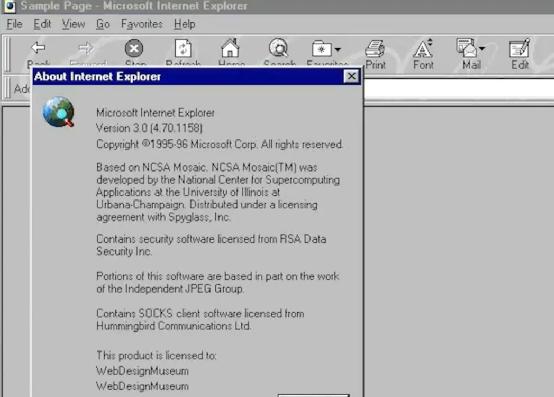Open the Mail toolbar icon
The image size is (554, 397).
[467, 48]
